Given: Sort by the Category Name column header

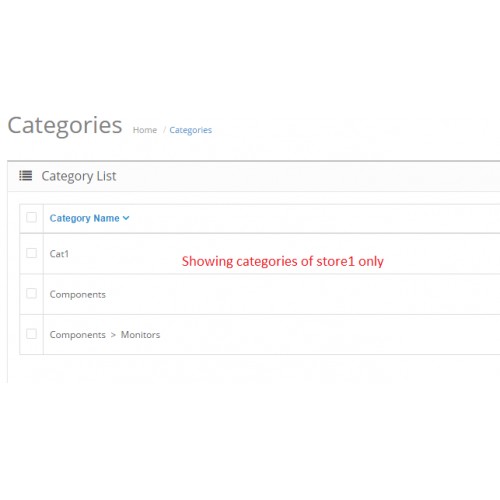Looking at the screenshot, I should tap(84, 218).
